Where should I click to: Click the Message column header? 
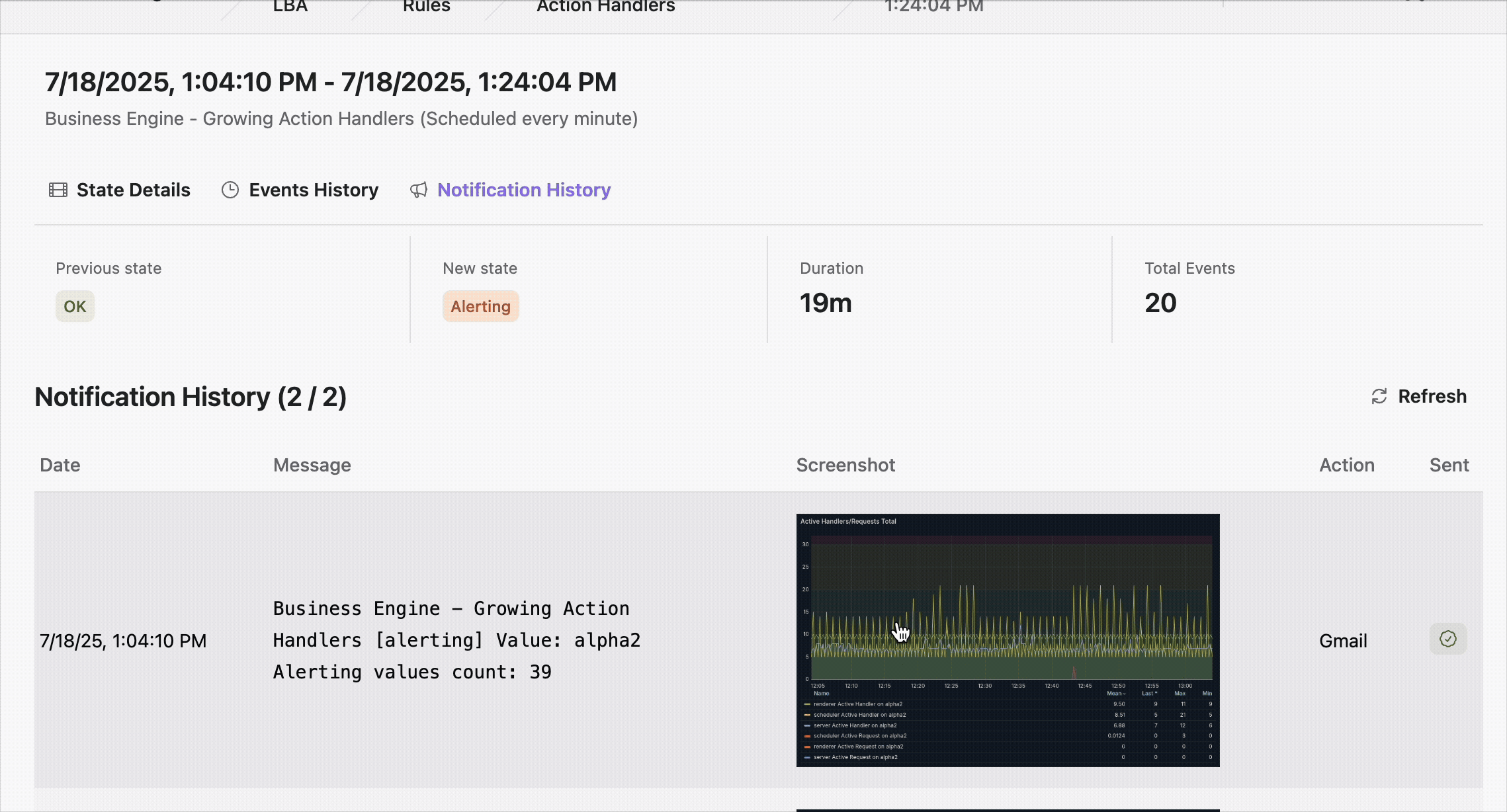(312, 465)
